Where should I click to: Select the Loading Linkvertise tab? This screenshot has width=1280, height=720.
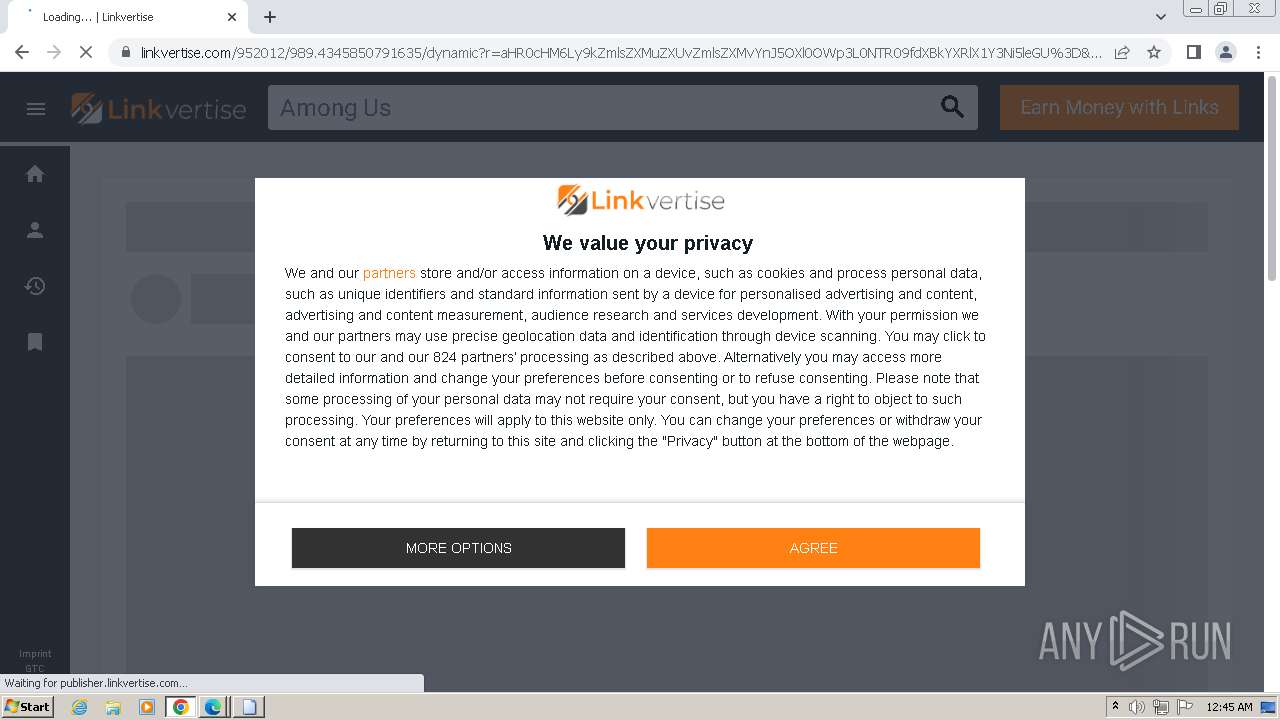(x=128, y=17)
